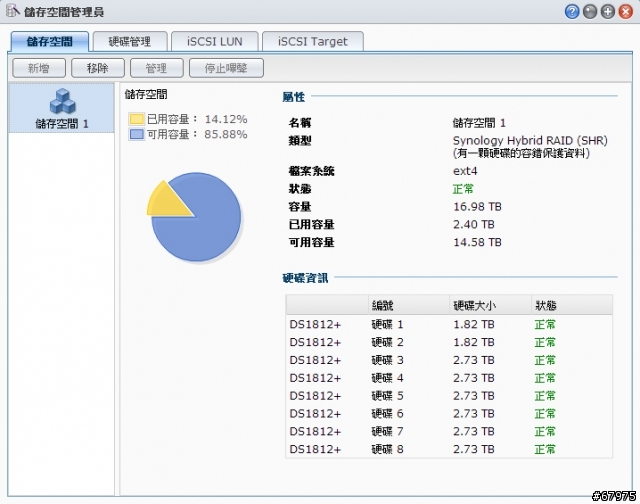Click the grey minimize circle icon
Image resolution: width=640 pixels, height=504 pixels.
590,12
